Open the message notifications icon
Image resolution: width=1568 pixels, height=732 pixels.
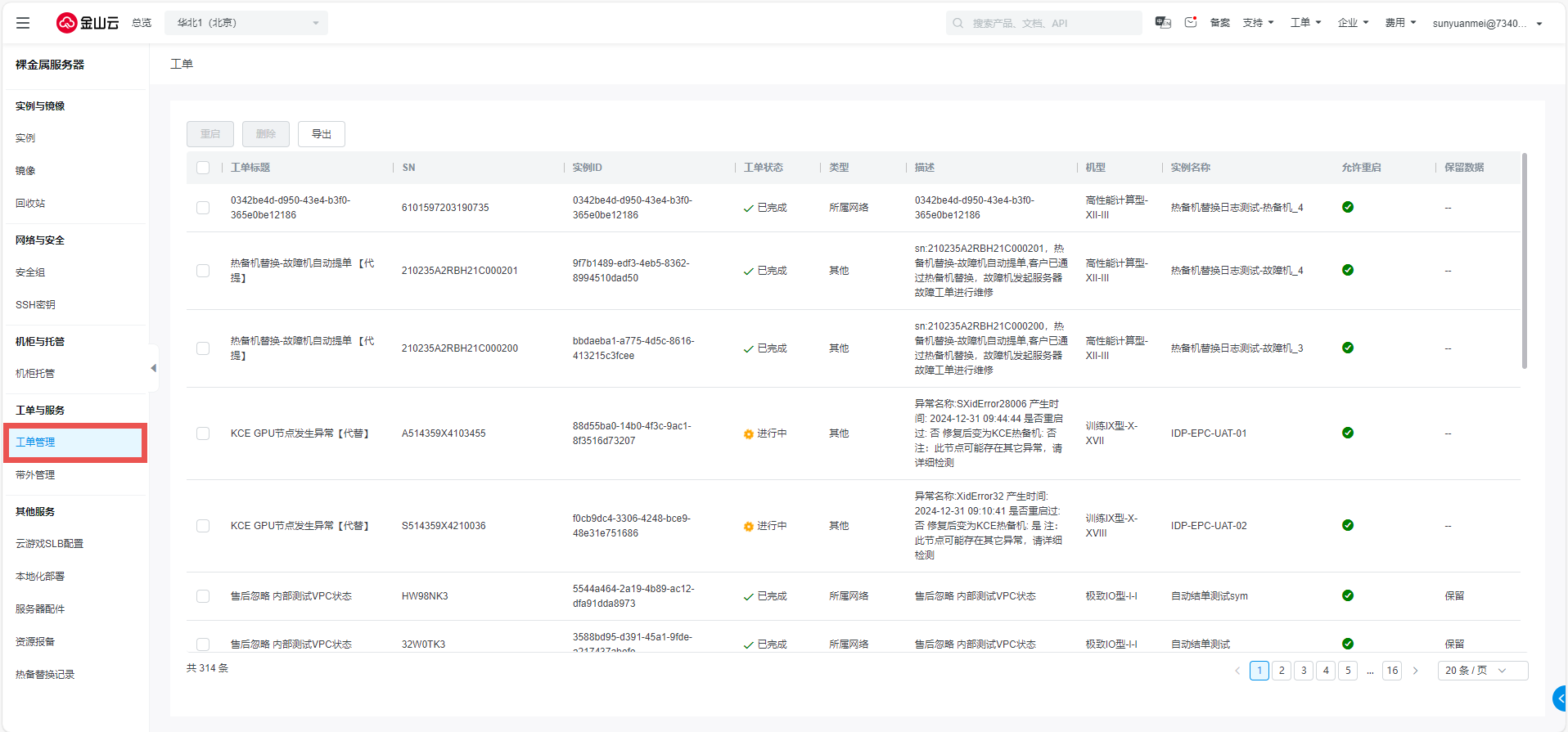pos(1191,23)
